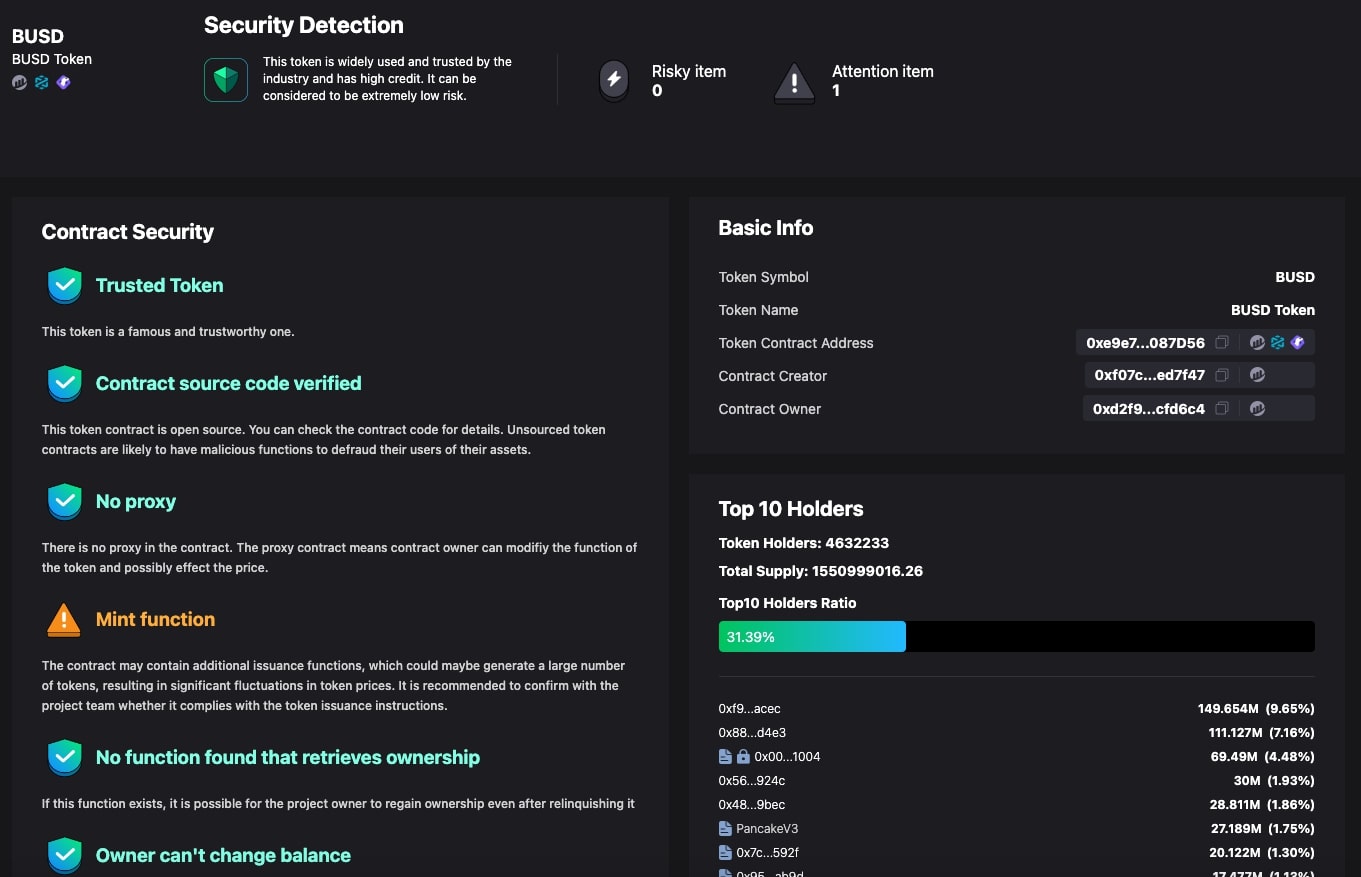Open holder address 0x48...9bec
This screenshot has height=877, width=1361.
(x=752, y=805)
